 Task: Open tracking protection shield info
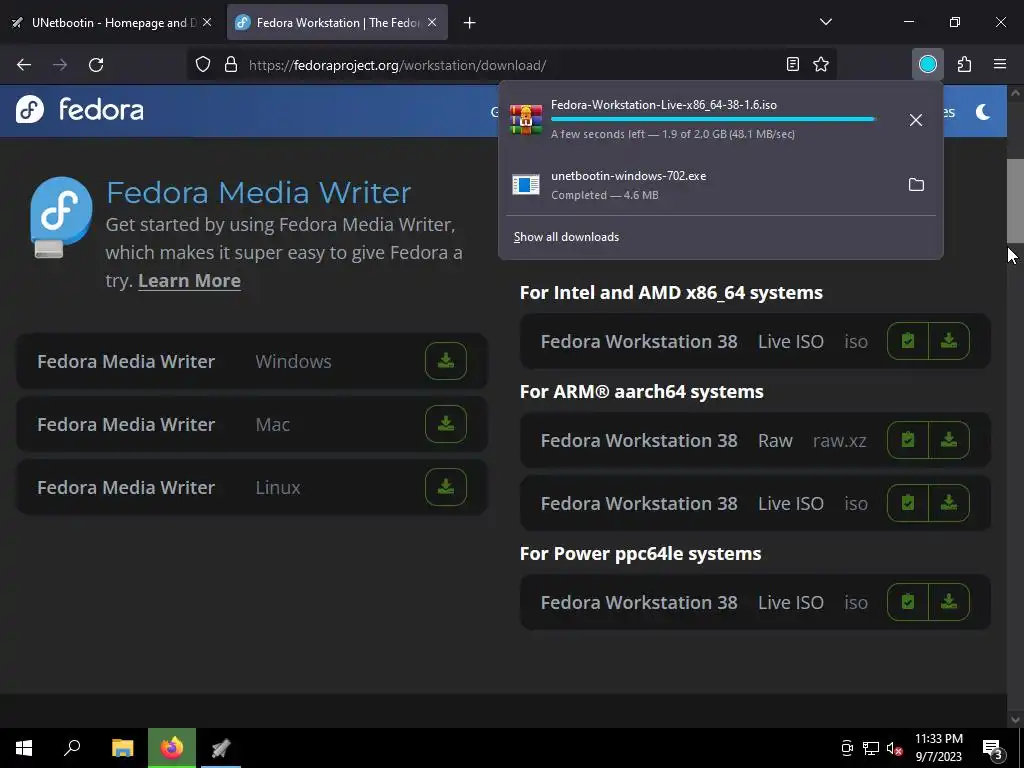pyautogui.click(x=203, y=64)
